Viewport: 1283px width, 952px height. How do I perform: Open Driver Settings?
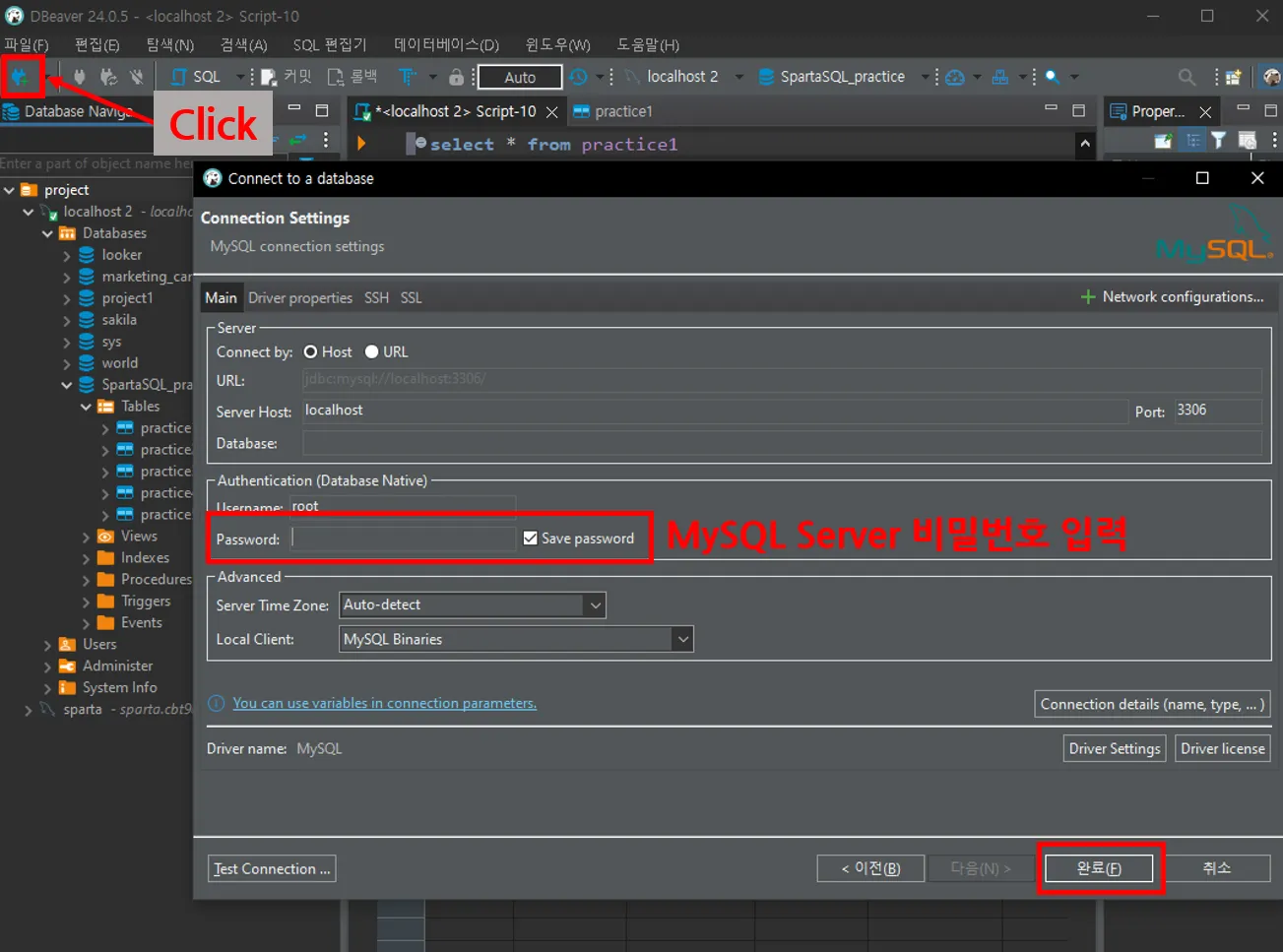[1115, 749]
